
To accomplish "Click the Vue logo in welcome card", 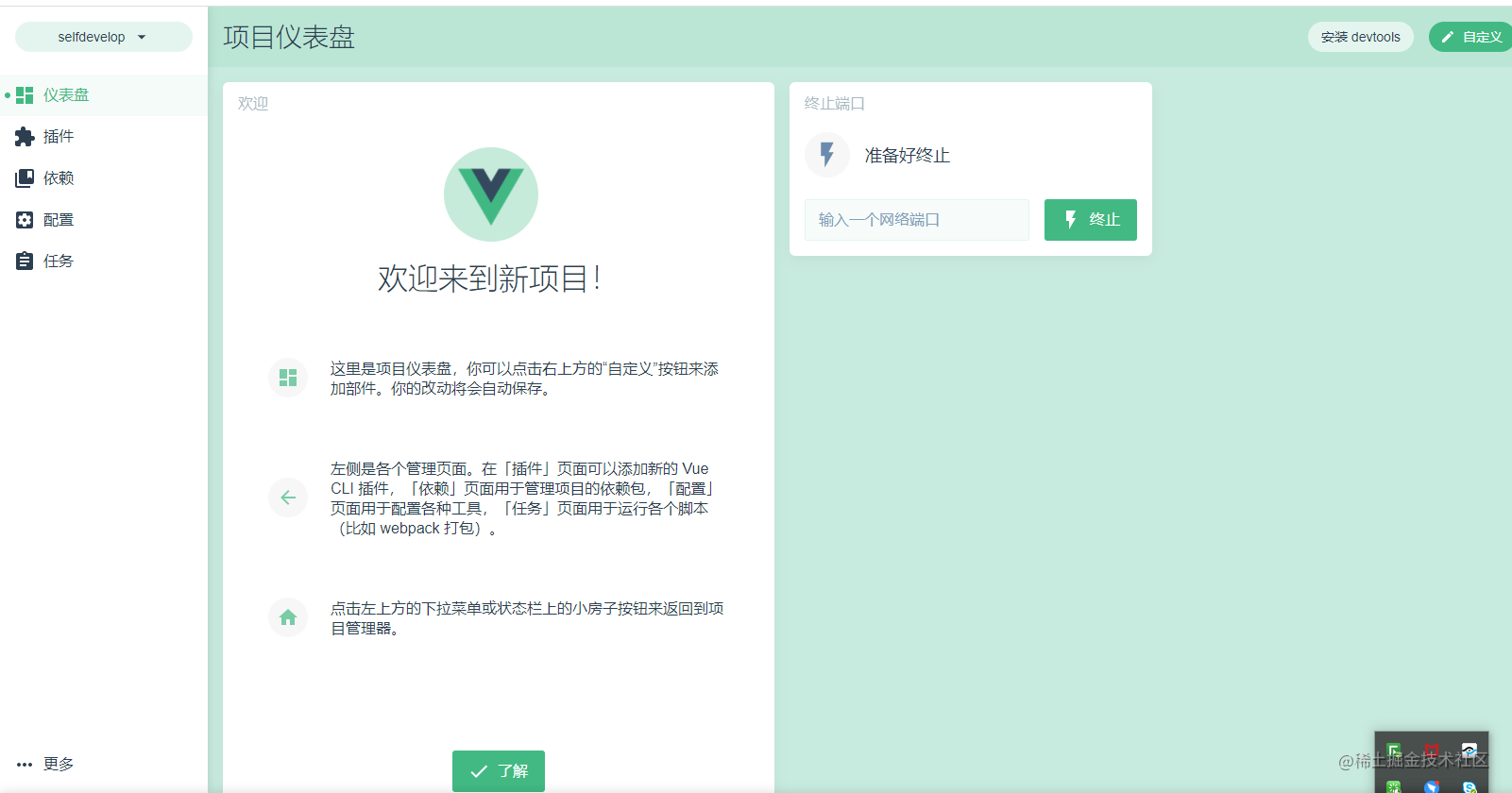I will pos(491,194).
